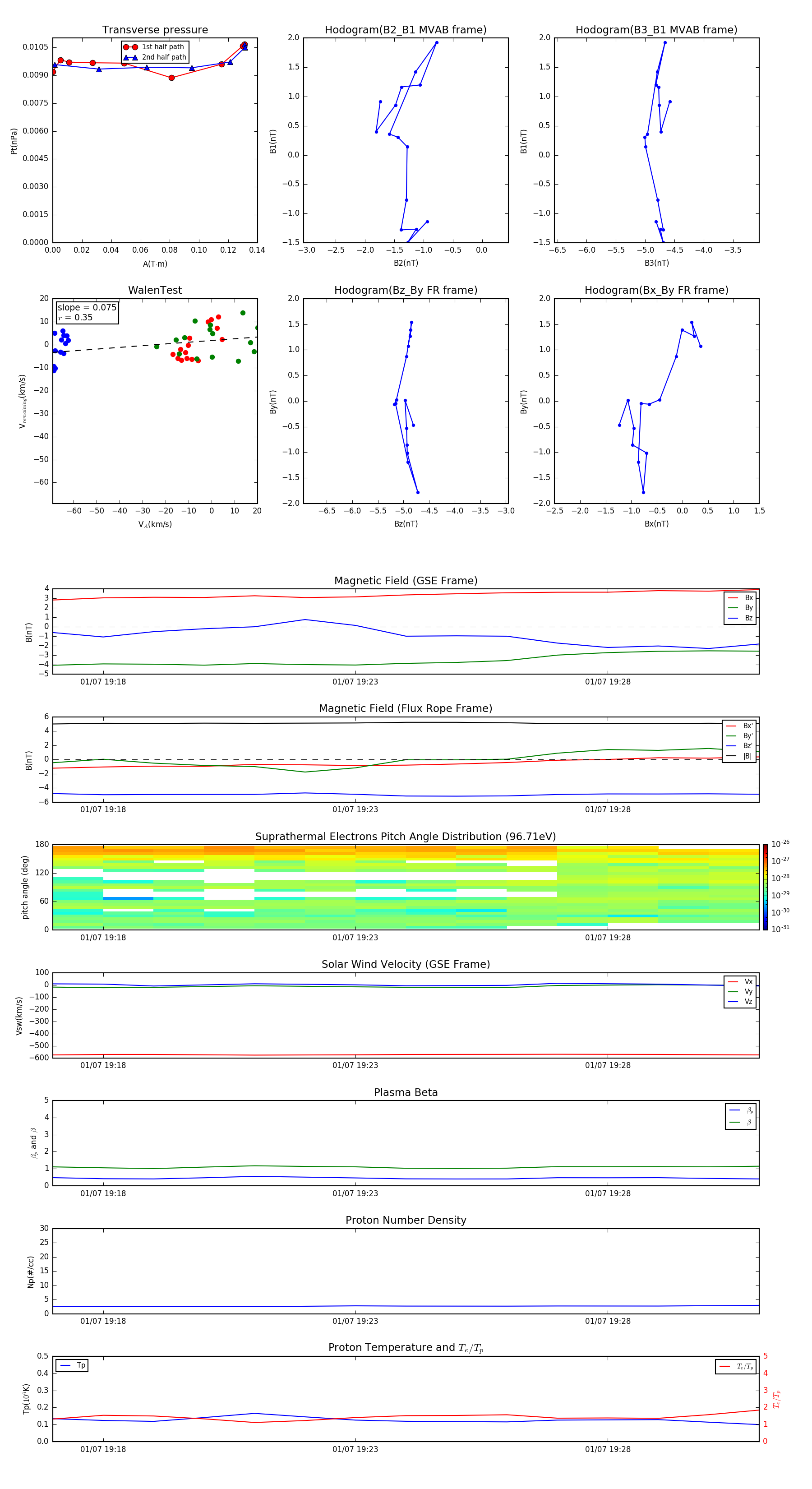Click 'pitch angle (deg)' y-axis label
The image size is (812, 1489).
[25, 887]
